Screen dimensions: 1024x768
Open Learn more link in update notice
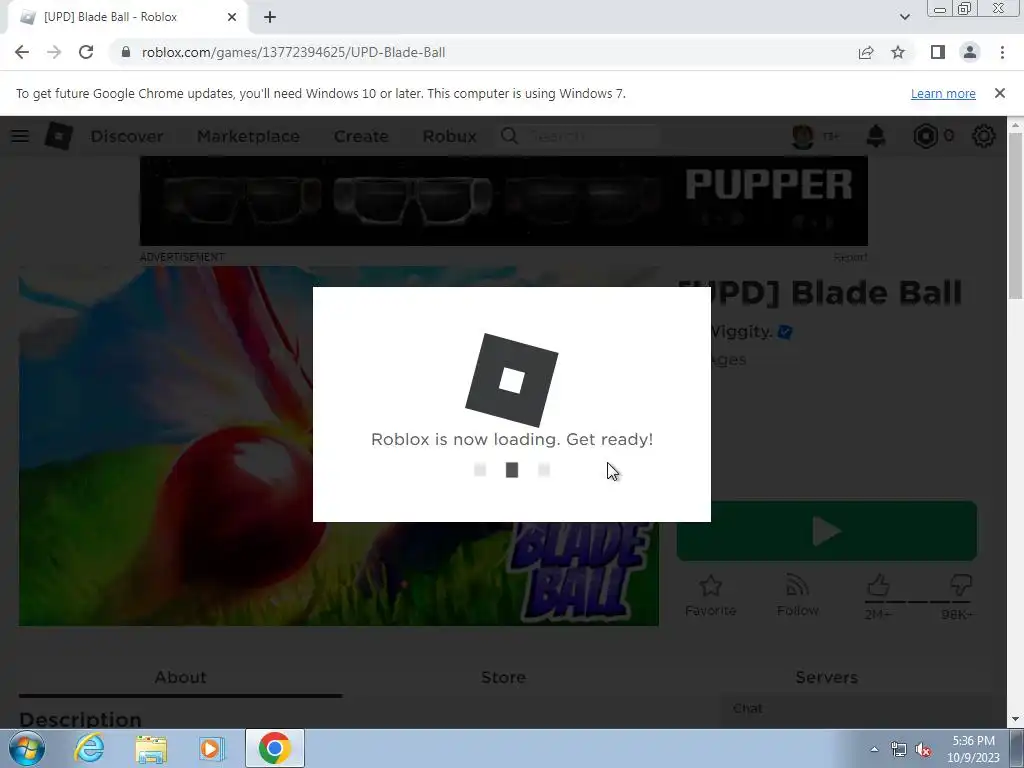(x=943, y=93)
